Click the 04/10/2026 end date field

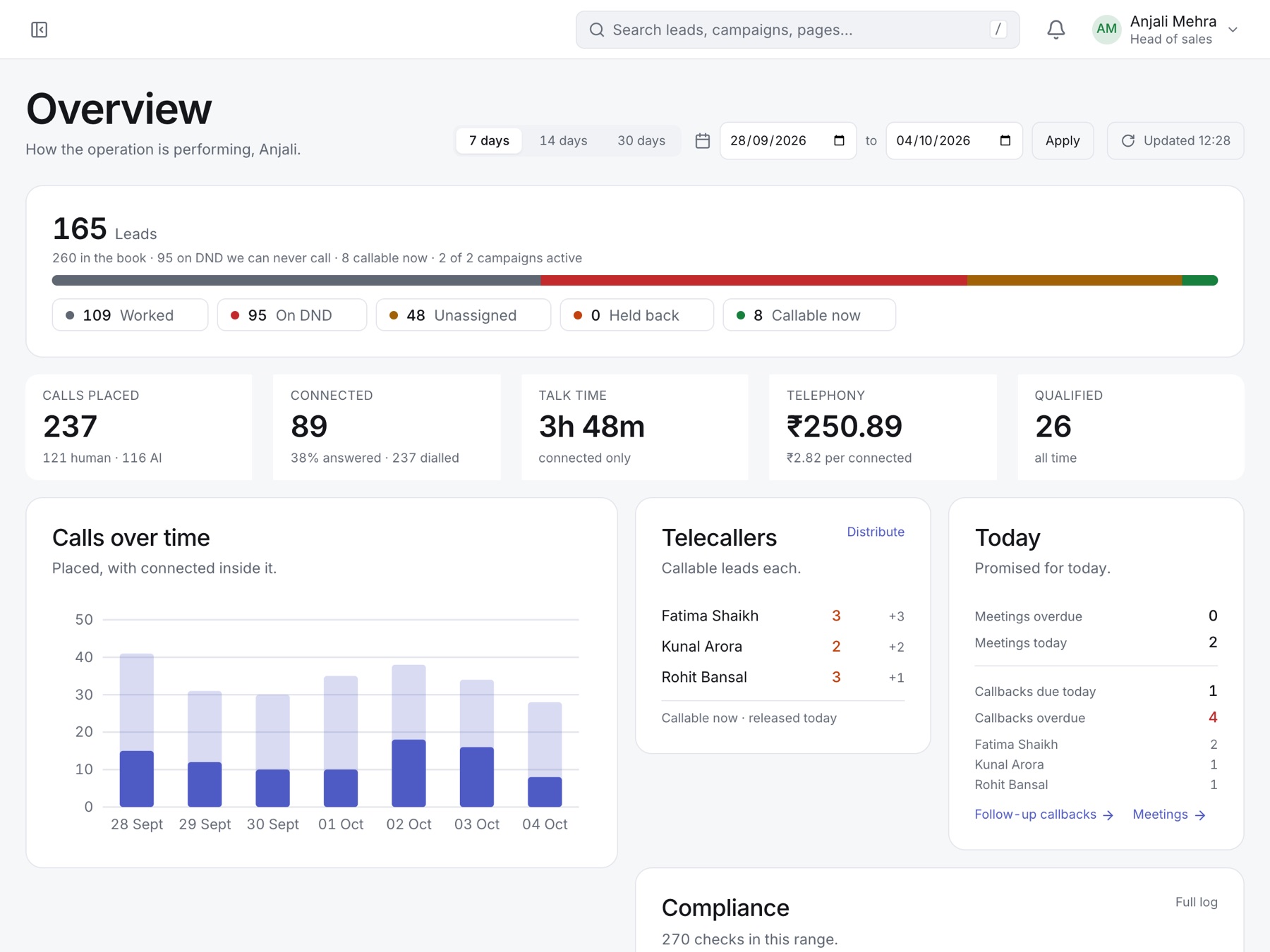(x=954, y=140)
